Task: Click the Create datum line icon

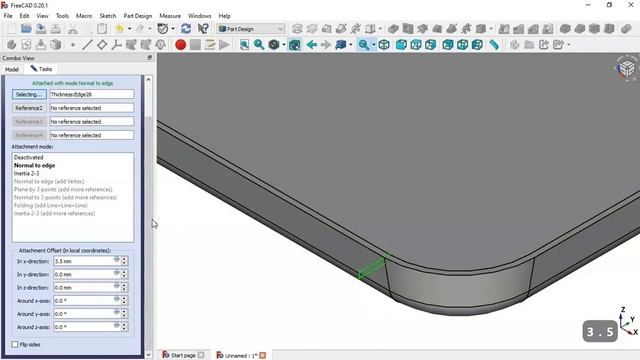Action: coord(87,44)
